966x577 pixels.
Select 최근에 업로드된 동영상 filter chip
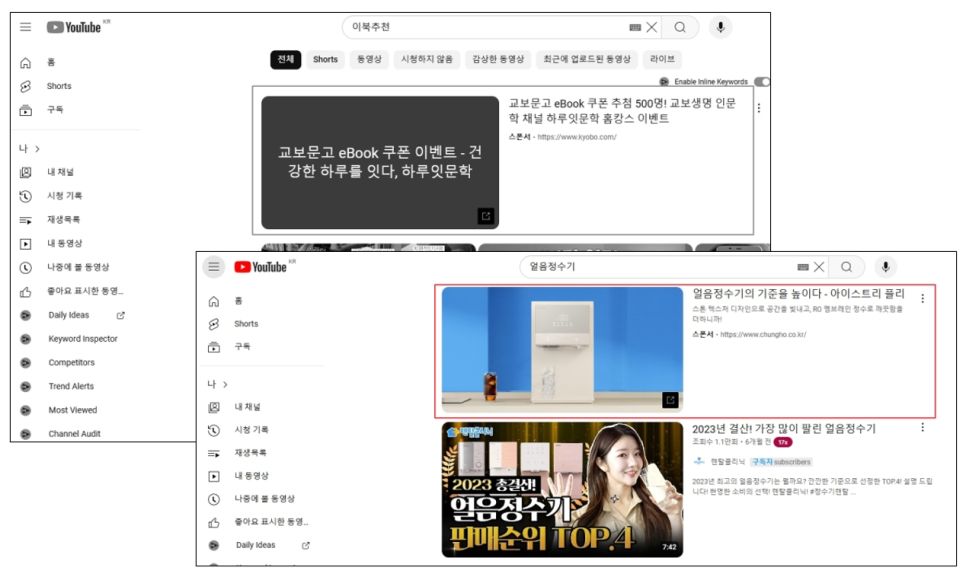point(586,59)
